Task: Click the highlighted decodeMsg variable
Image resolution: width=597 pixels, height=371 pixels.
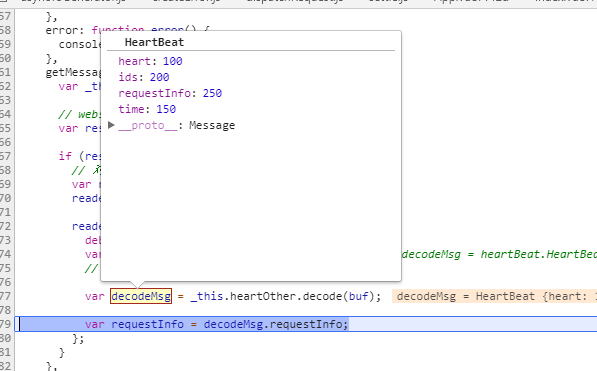Action: 141,296
